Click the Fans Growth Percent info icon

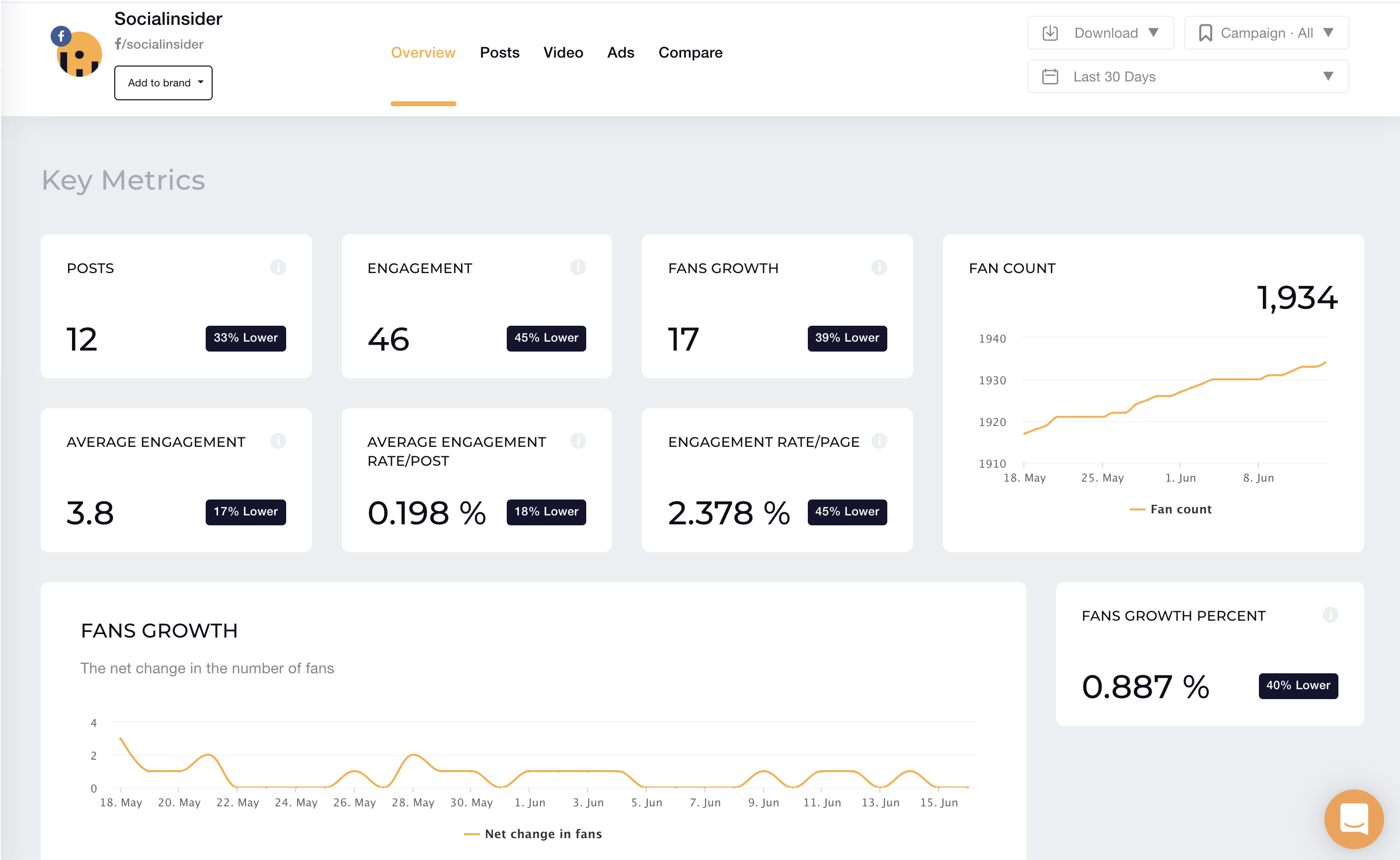[1330, 614]
